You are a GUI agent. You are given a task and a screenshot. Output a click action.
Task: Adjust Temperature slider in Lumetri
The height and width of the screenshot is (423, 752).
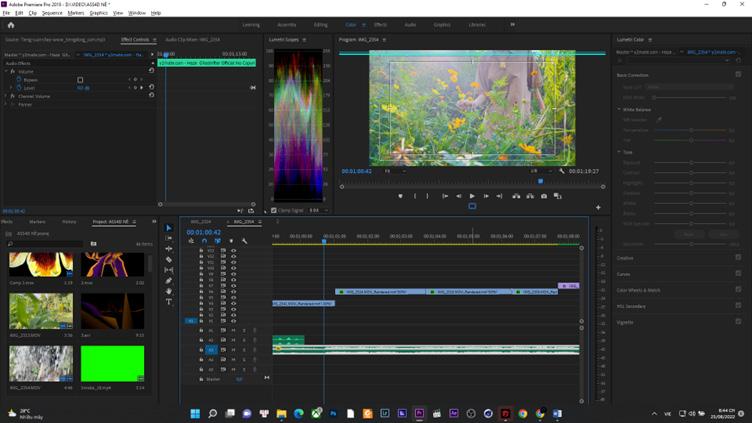691,130
